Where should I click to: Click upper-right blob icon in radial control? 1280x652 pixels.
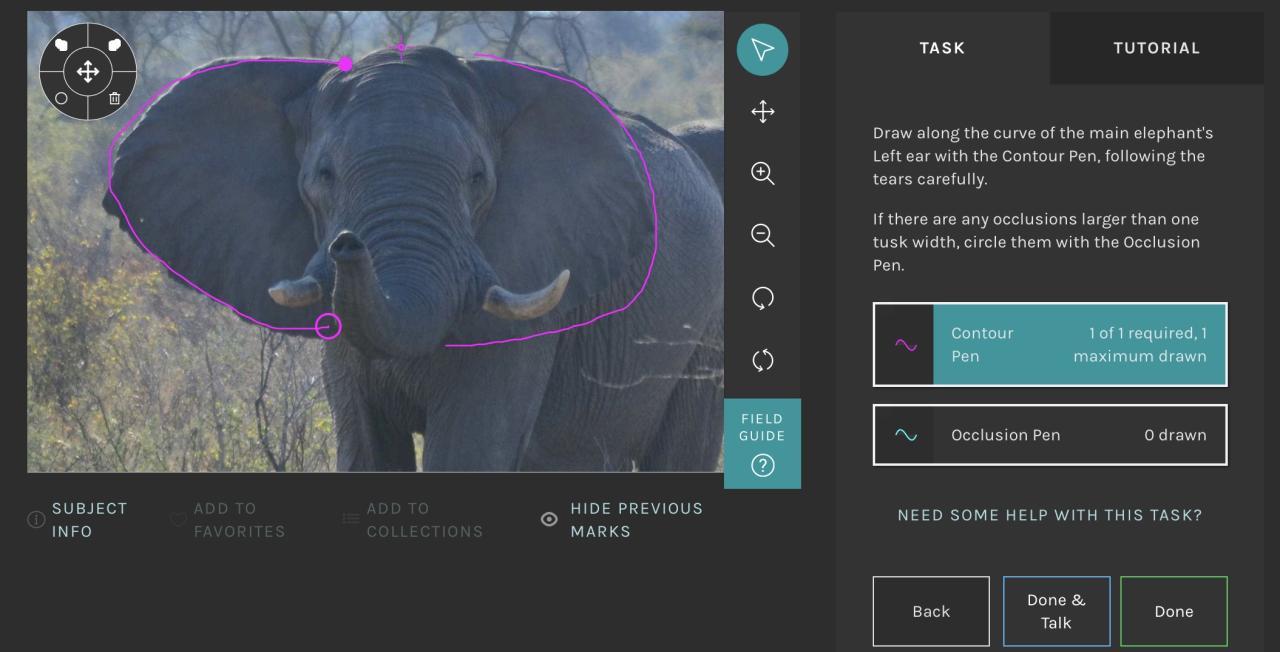point(114,44)
